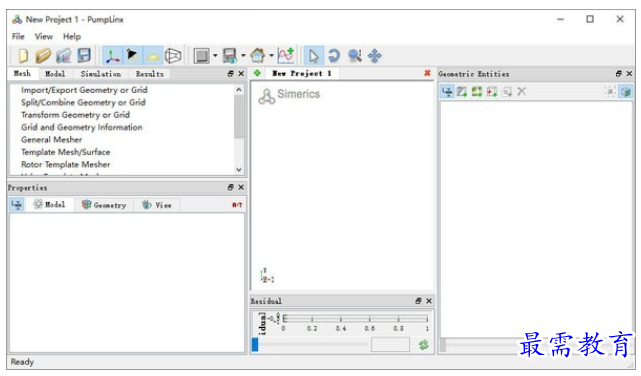The height and width of the screenshot is (376, 641).
Task: Toggle the blue 3D cube display icon
Action: pos(625,92)
